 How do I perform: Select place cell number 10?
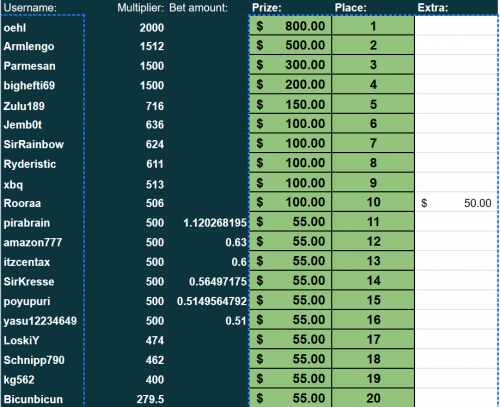click(373, 202)
